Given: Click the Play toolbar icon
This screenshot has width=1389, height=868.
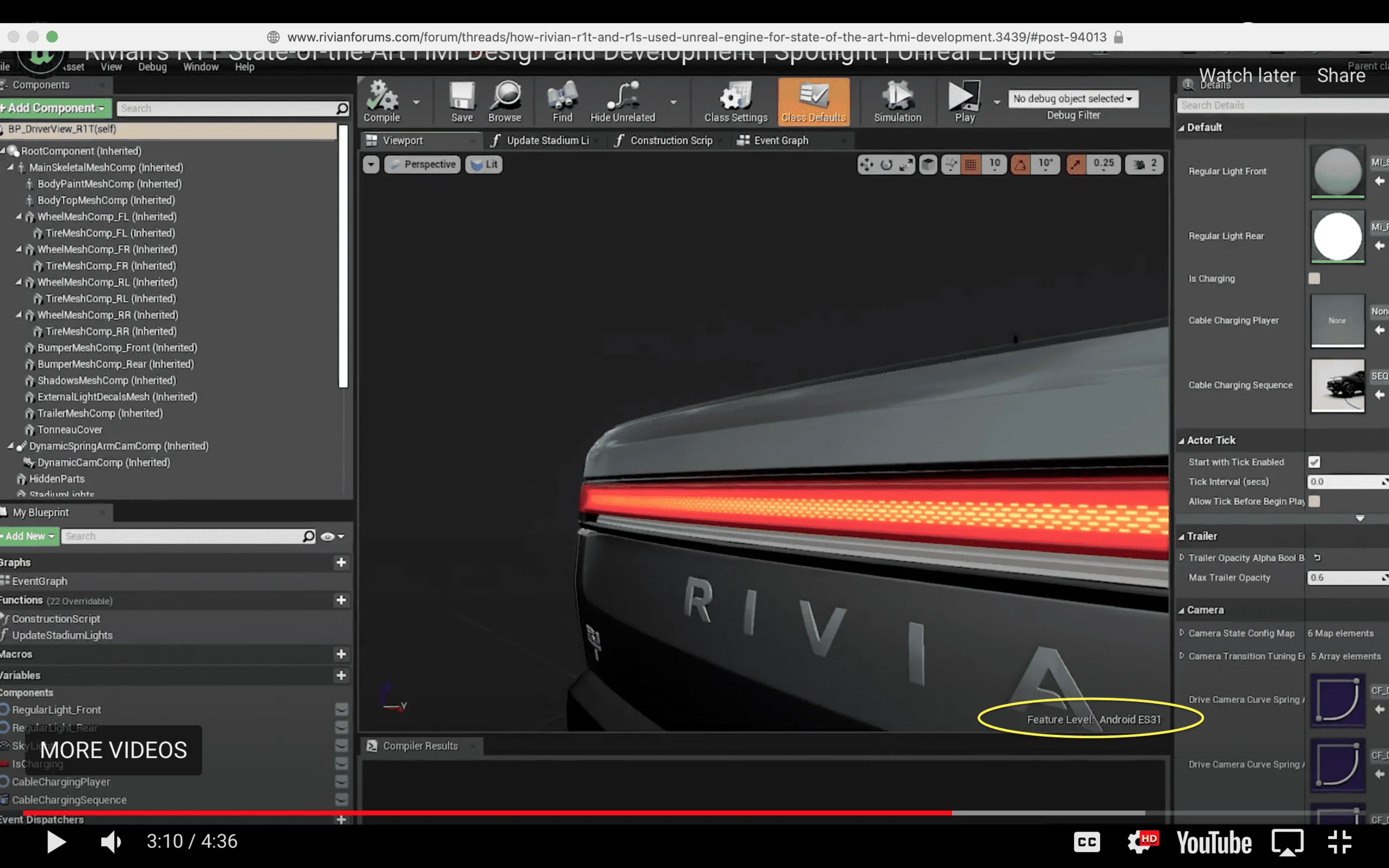Looking at the screenshot, I should point(964,101).
